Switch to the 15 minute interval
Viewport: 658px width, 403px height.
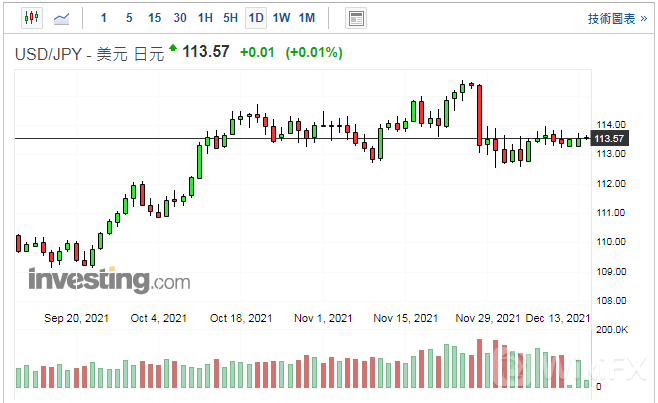[154, 18]
